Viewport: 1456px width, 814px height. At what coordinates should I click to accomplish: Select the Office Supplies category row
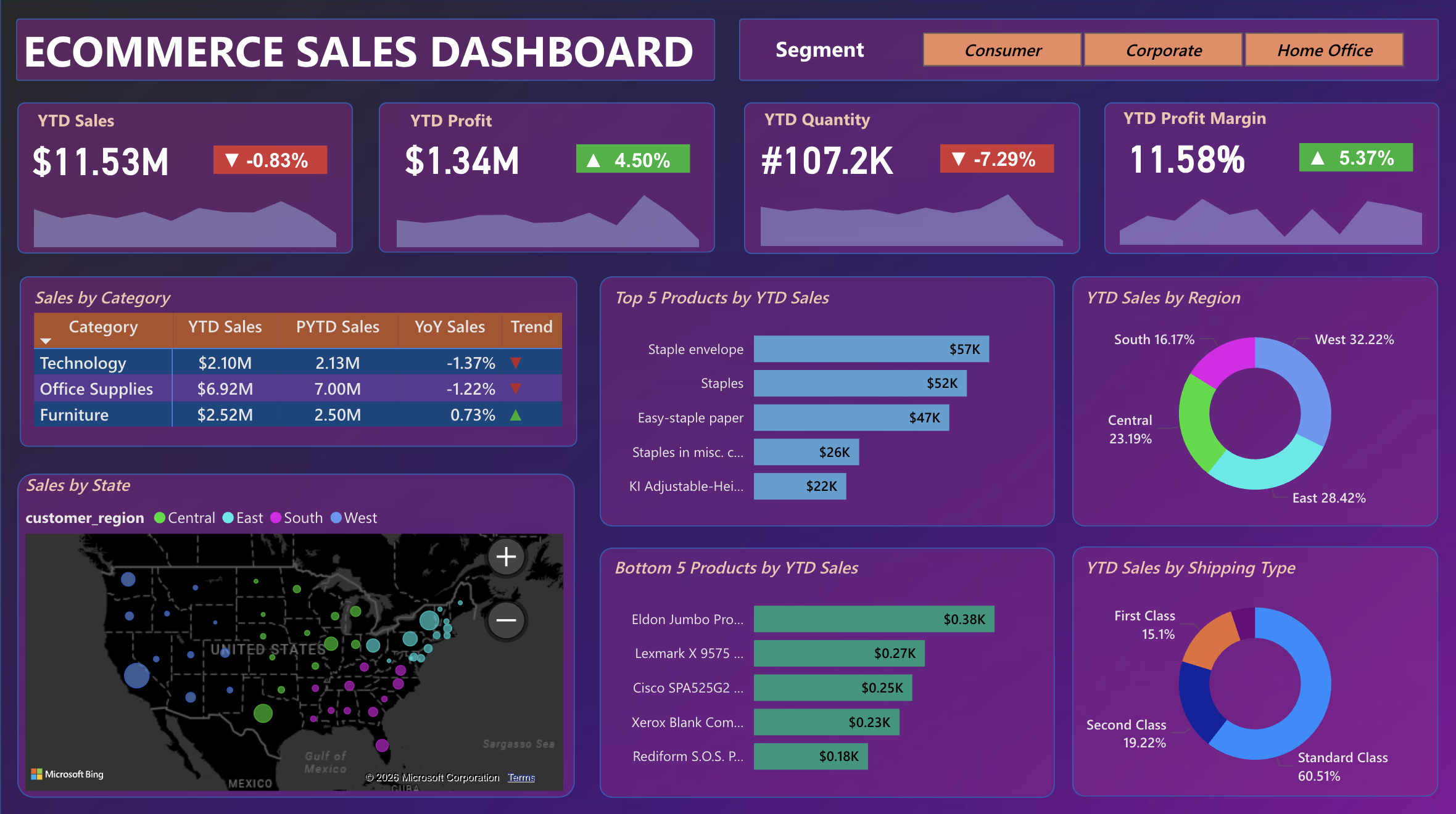pos(298,388)
